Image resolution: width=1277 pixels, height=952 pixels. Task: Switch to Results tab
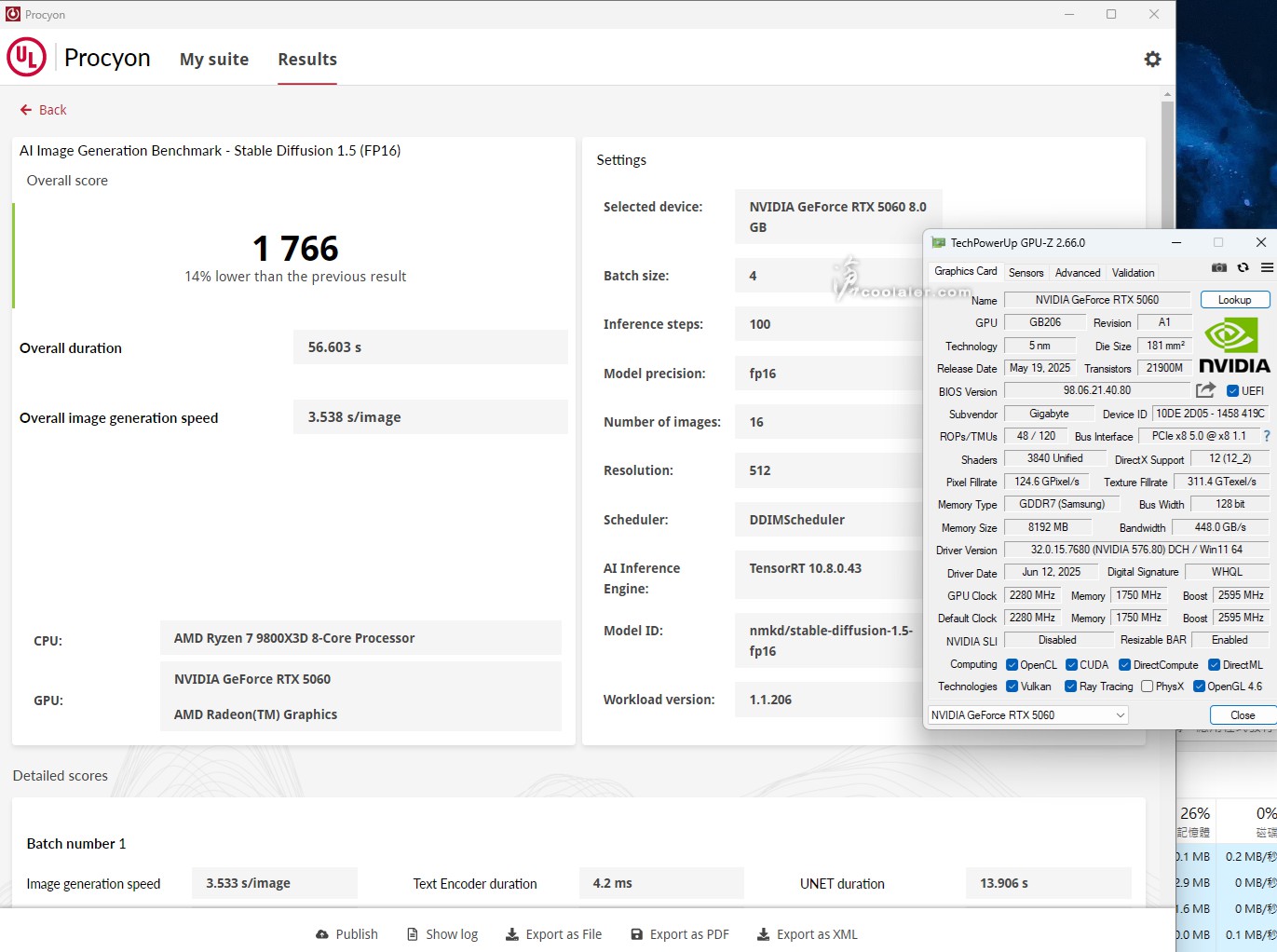click(x=307, y=60)
